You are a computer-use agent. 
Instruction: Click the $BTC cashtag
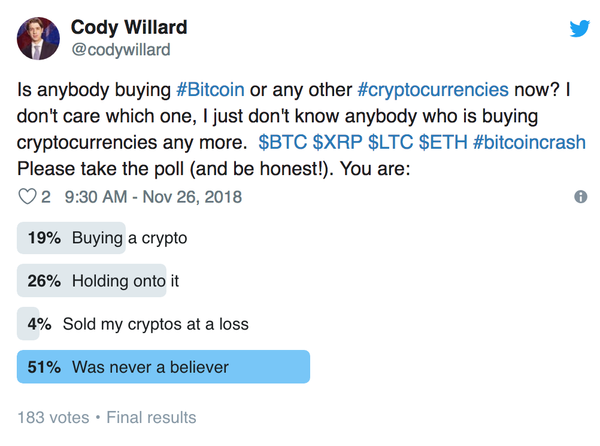coord(282,142)
